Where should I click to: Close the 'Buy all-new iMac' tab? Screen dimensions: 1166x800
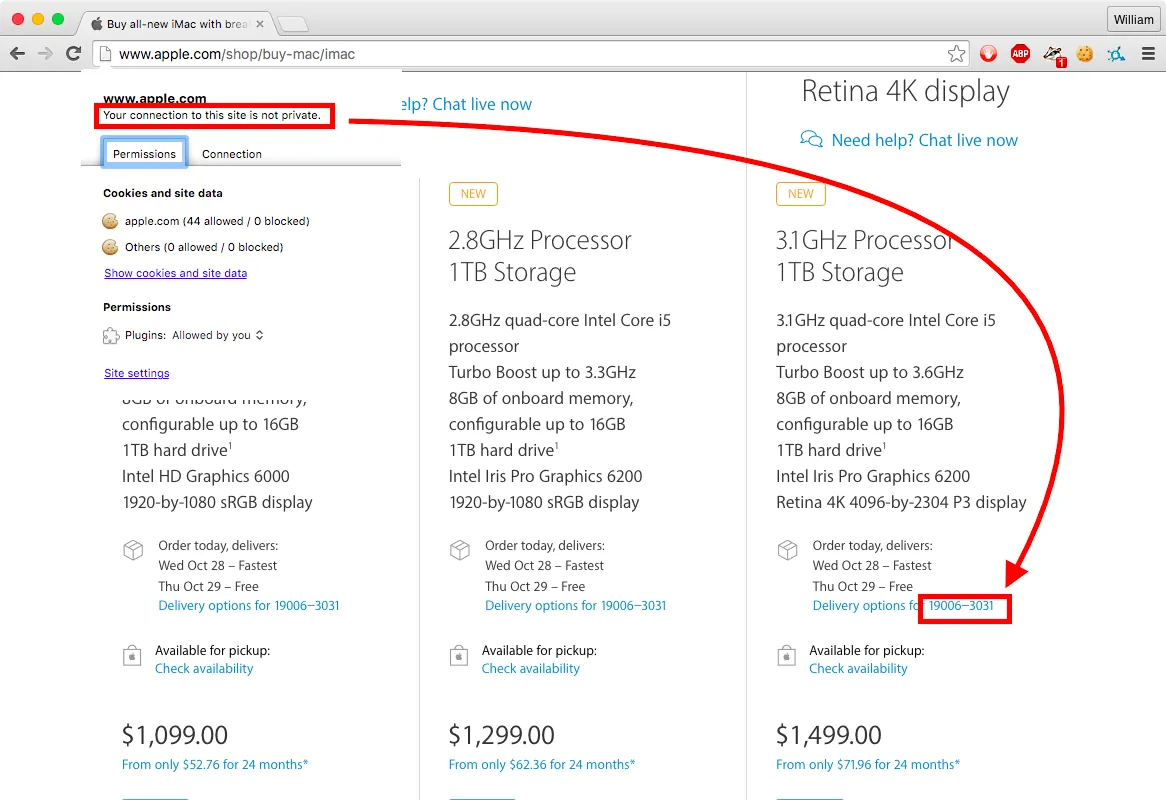pos(260,24)
